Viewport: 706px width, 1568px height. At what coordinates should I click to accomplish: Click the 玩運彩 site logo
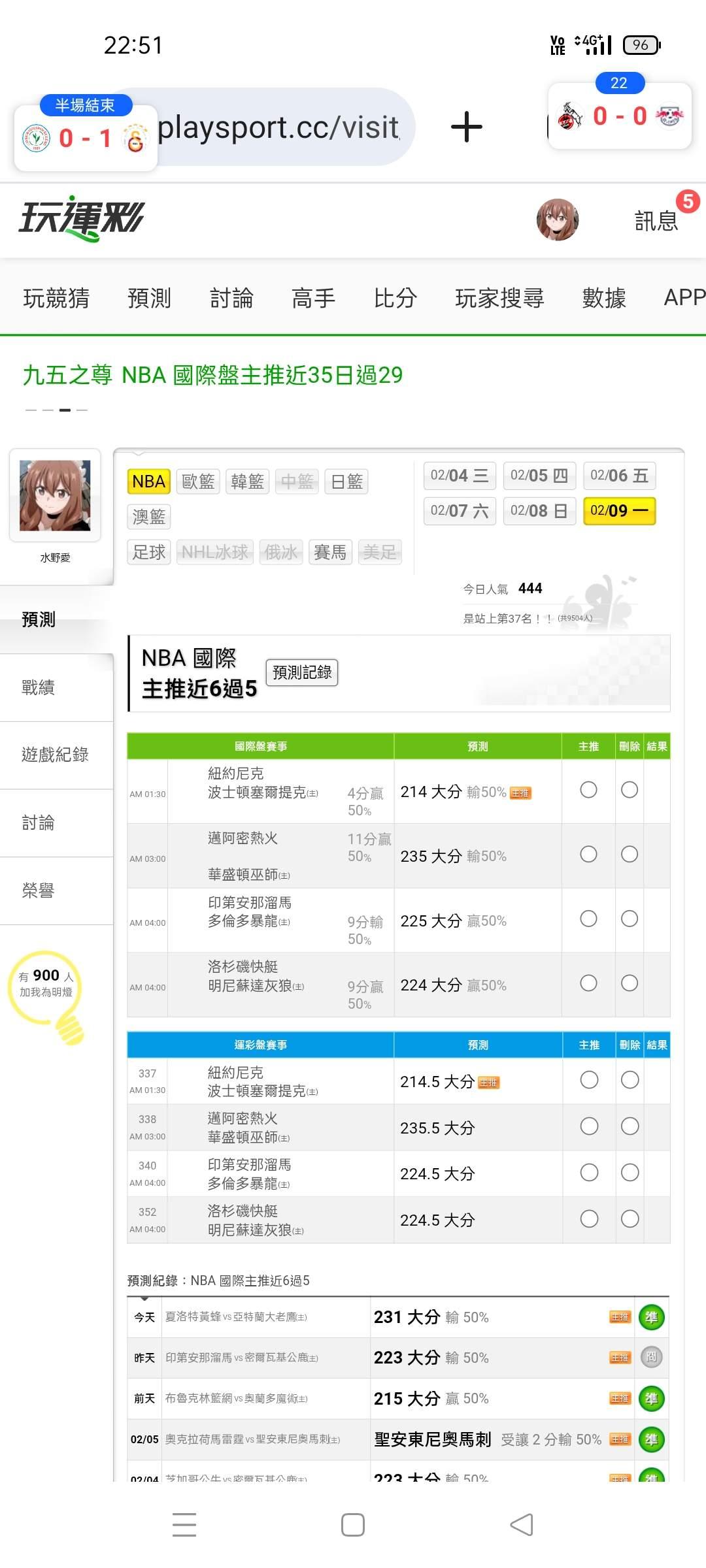(82, 218)
